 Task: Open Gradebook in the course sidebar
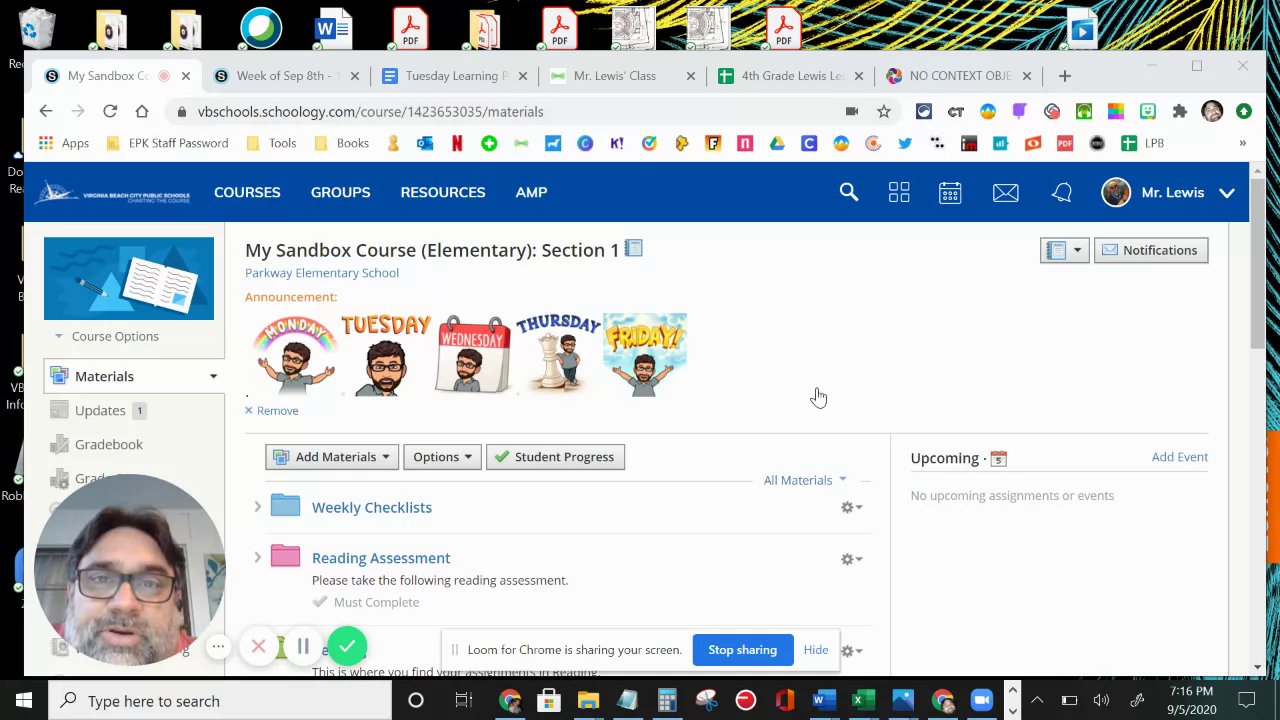point(109,444)
